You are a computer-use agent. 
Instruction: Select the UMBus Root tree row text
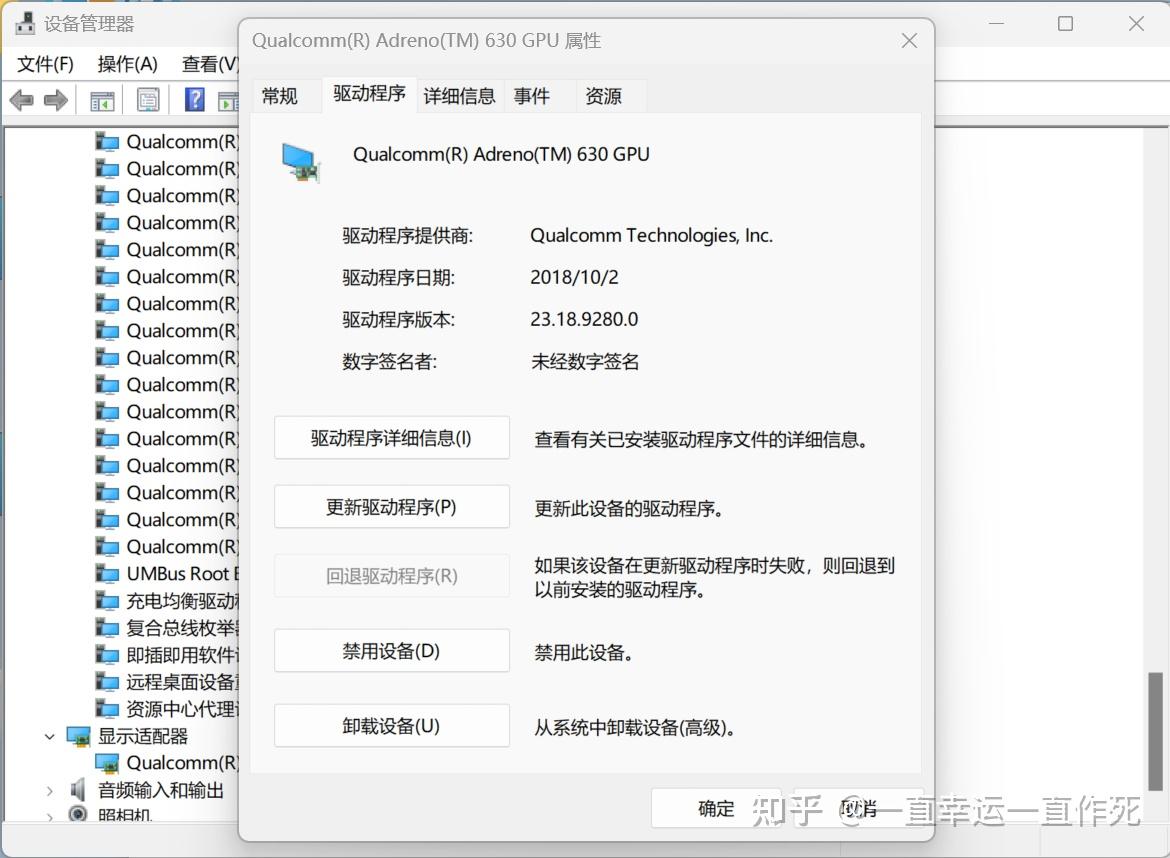pyautogui.click(x=183, y=574)
